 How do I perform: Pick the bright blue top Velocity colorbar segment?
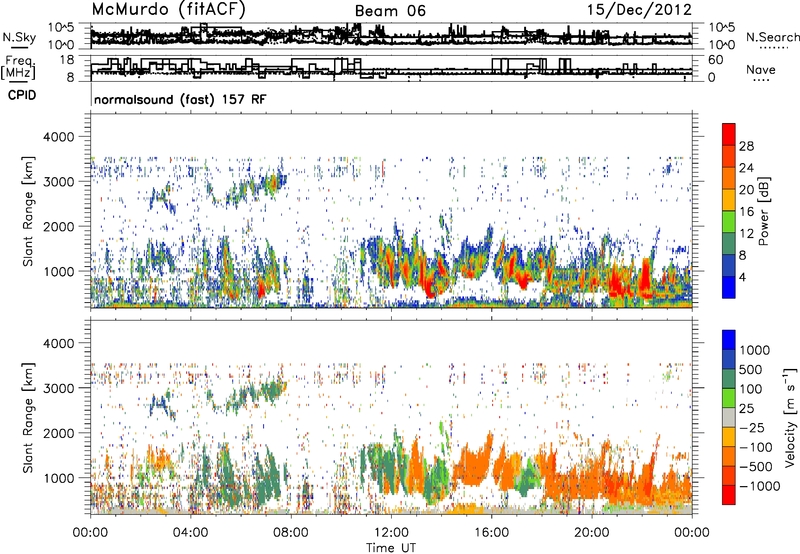[729, 340]
